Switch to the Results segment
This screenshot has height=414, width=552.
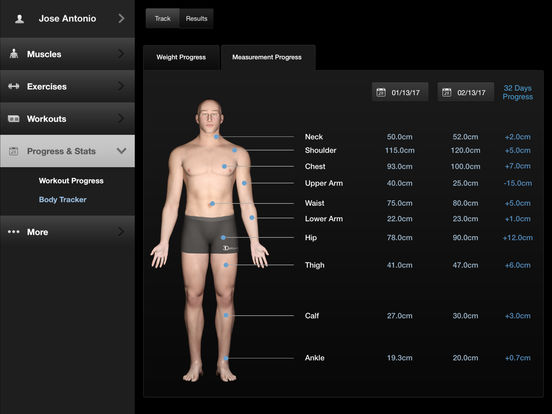click(196, 19)
